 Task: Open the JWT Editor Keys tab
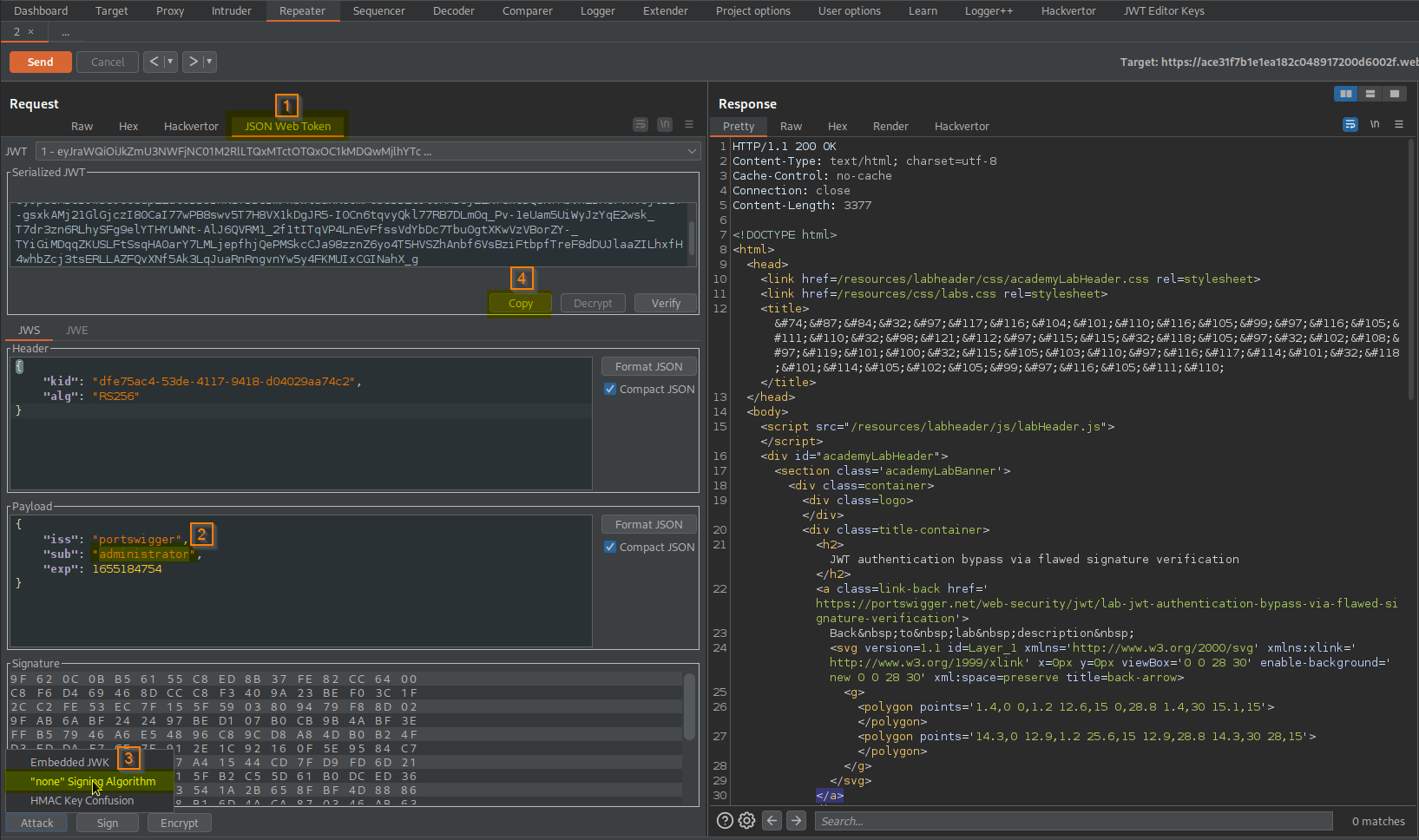pos(1164,10)
